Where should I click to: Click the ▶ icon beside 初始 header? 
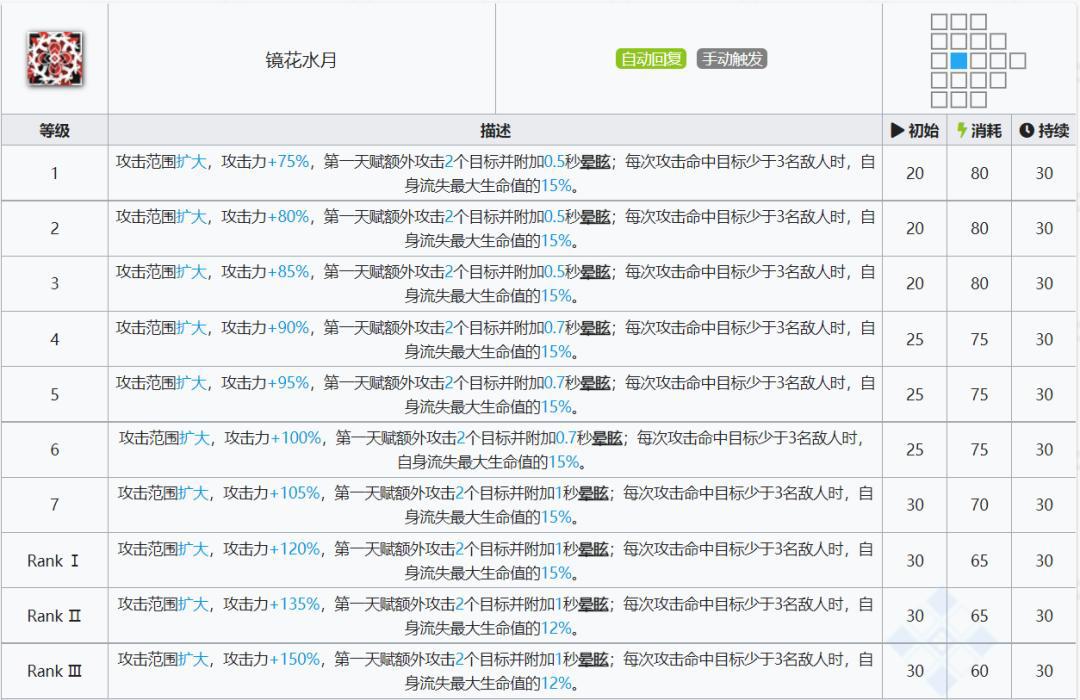(x=897, y=130)
